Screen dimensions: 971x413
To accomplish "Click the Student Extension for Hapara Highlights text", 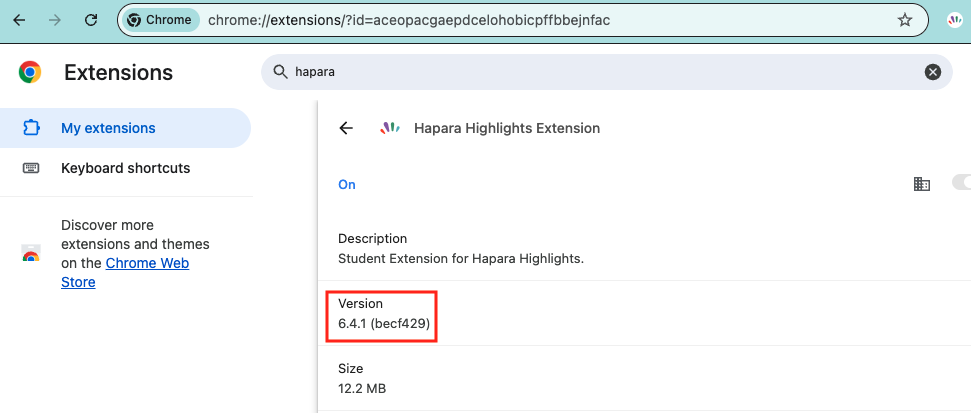I will [x=461, y=259].
